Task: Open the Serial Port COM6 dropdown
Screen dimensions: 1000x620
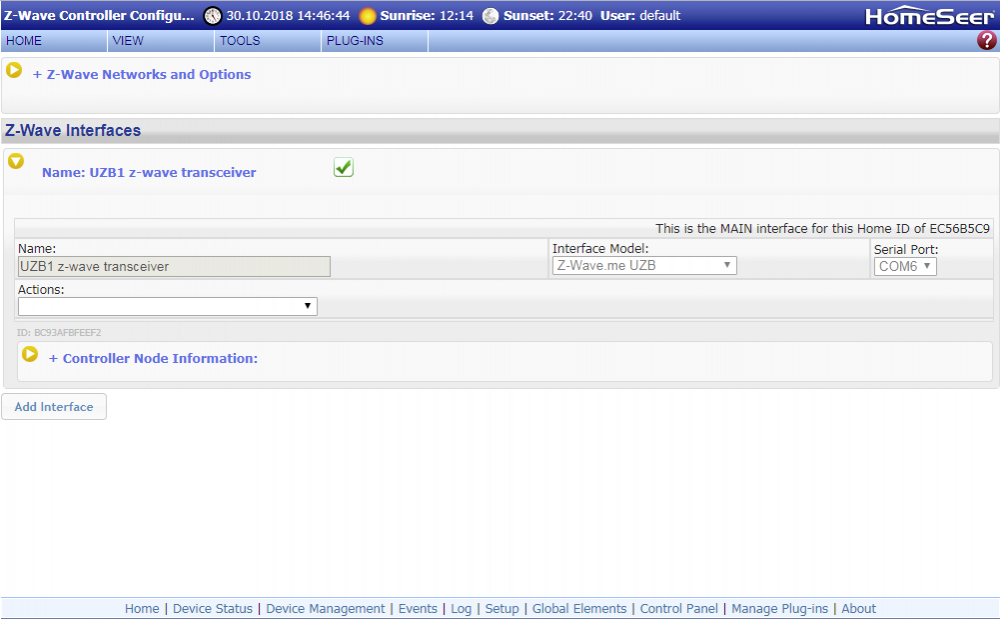Action: [x=905, y=267]
